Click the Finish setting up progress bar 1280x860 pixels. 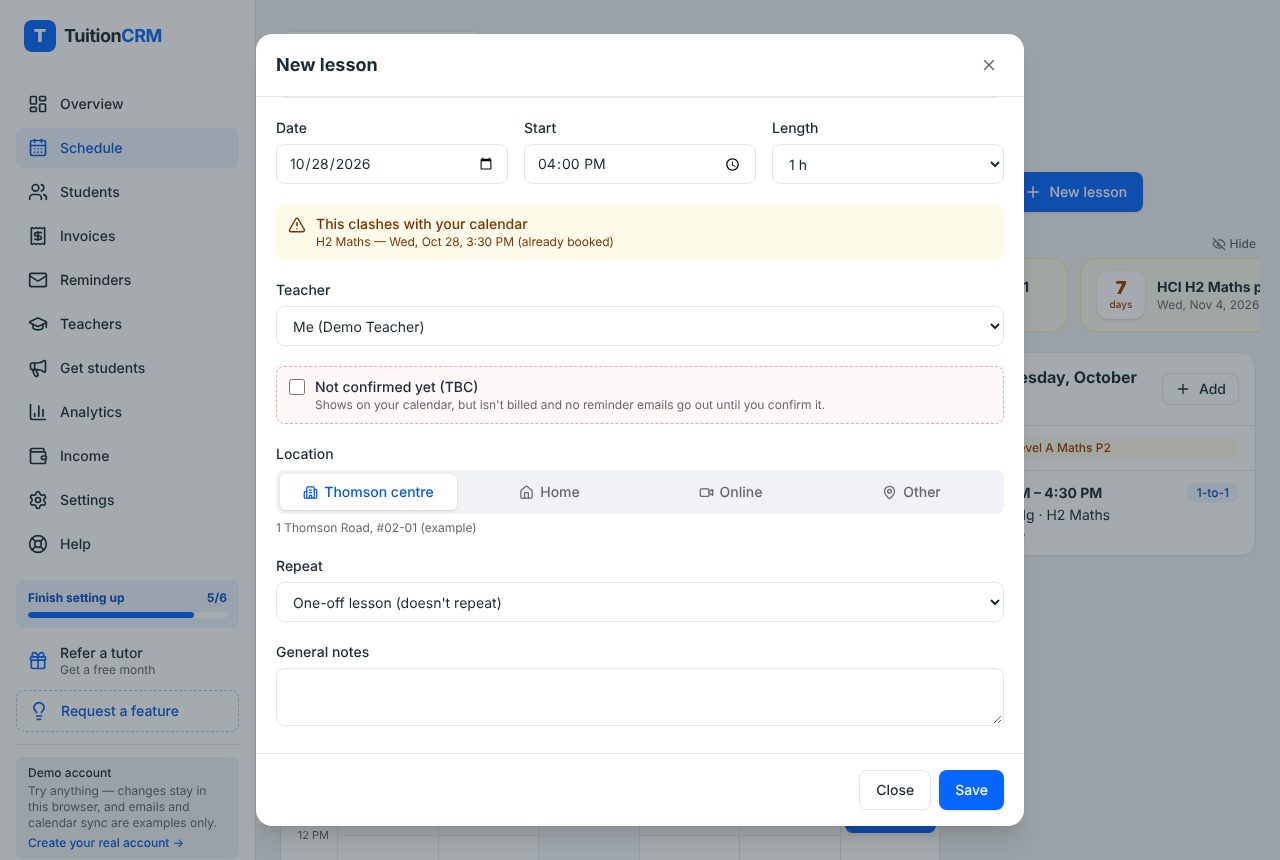pyautogui.click(x=127, y=614)
